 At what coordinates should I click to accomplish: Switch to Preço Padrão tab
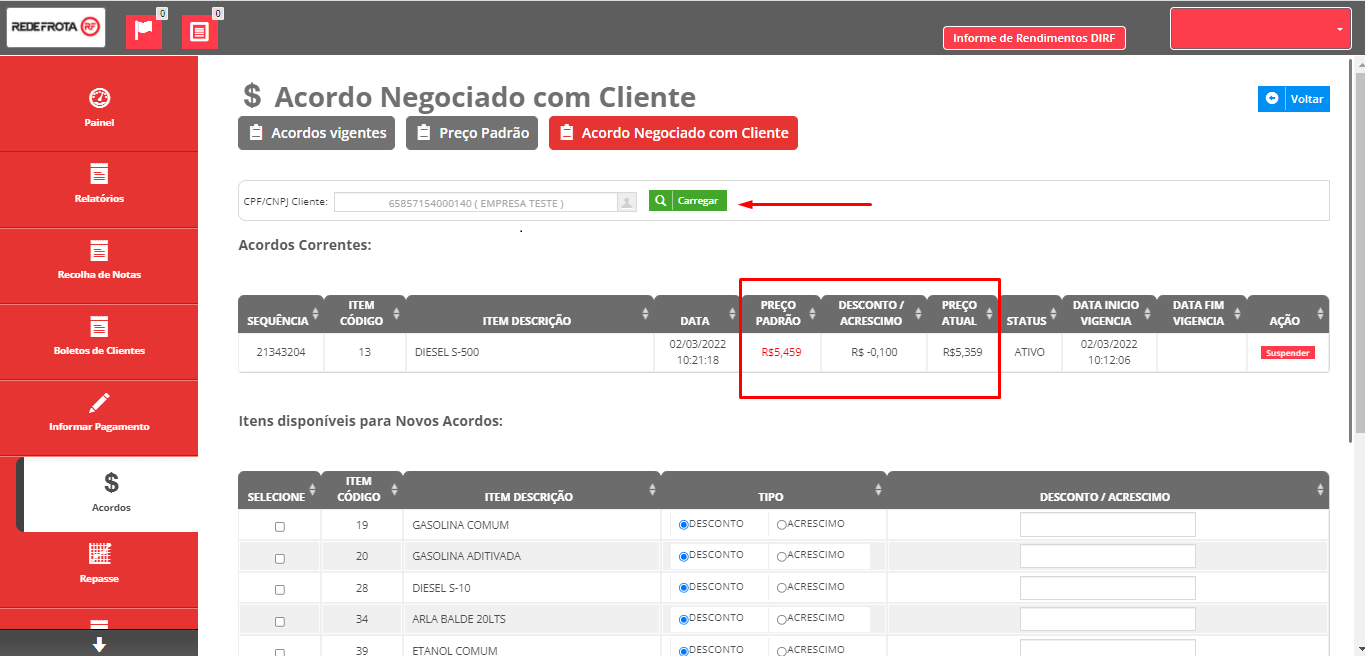point(473,133)
